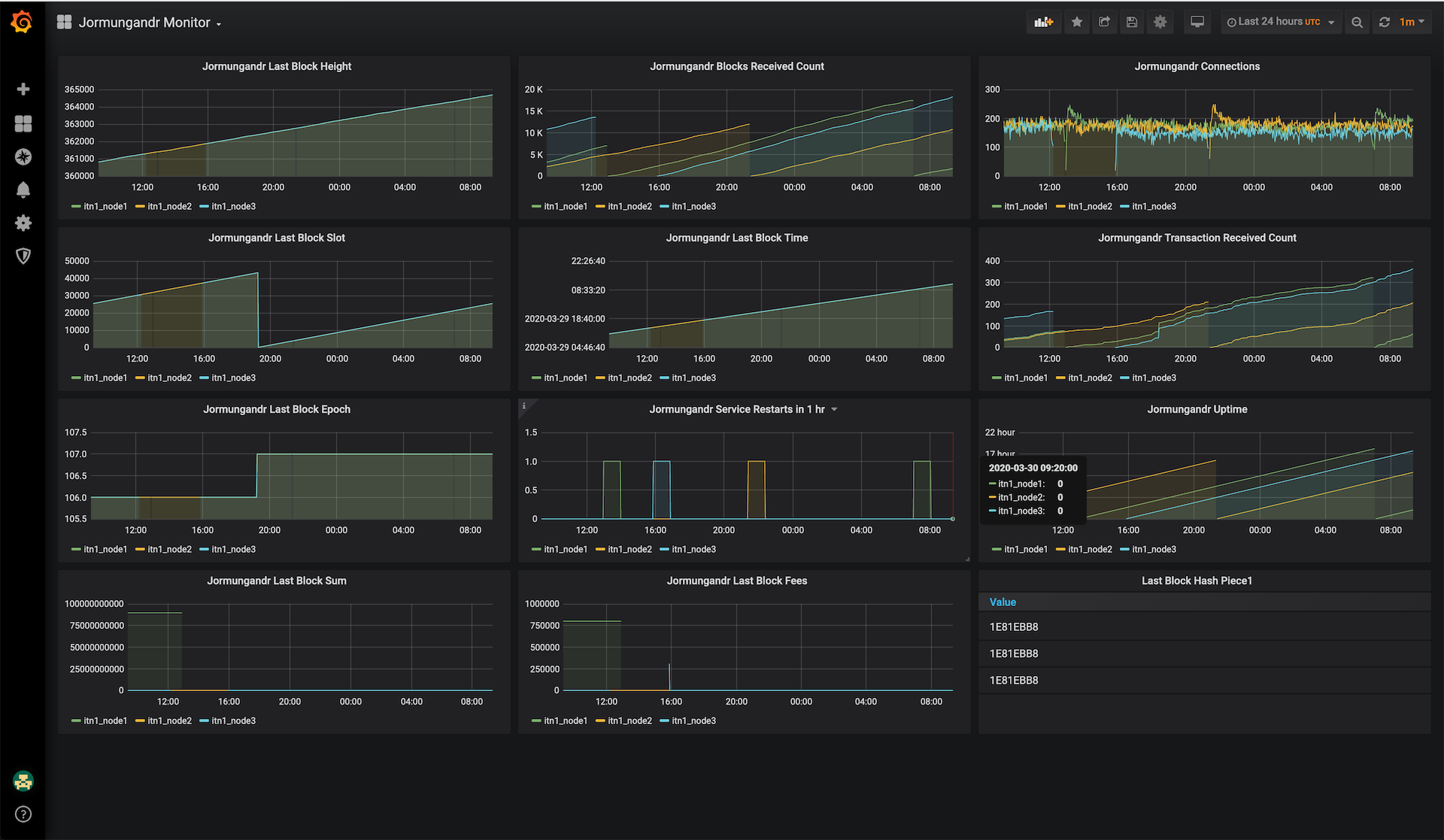Toggle itn1_node2 label in Last Block Sum legend
1444x840 pixels.
tap(169, 720)
